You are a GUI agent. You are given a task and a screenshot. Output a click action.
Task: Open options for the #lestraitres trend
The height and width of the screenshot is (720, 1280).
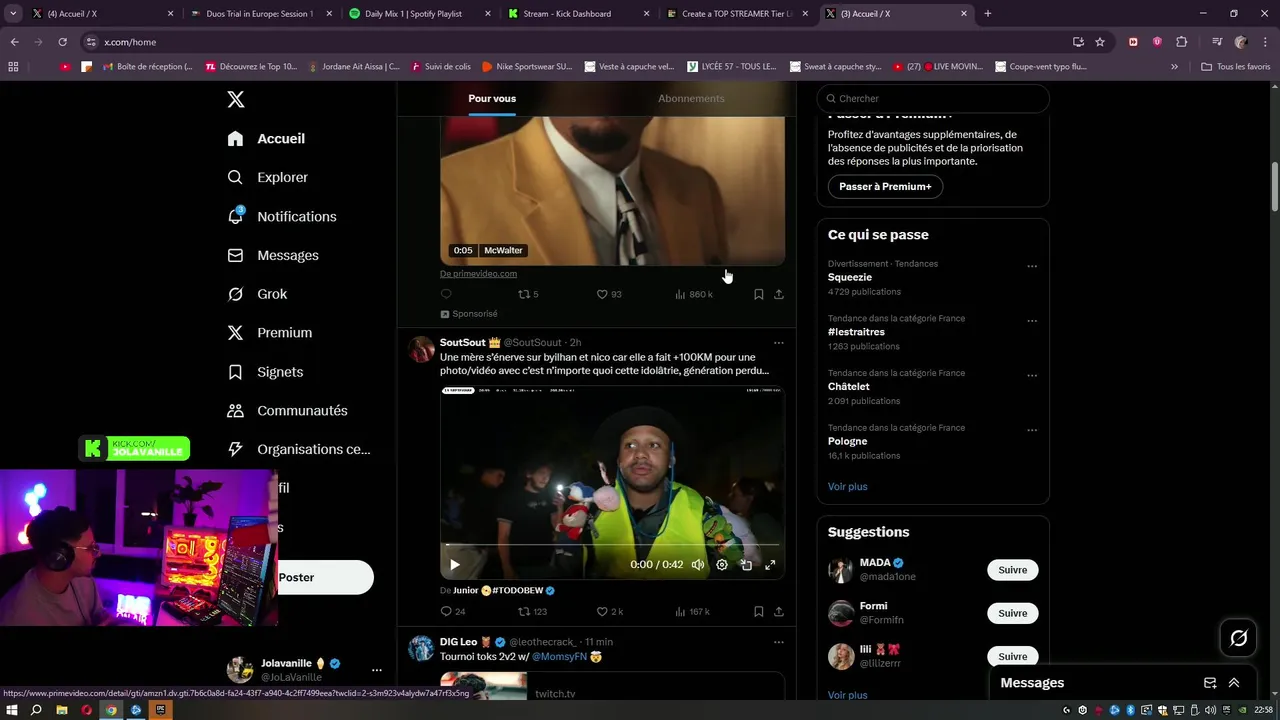[x=1032, y=321]
